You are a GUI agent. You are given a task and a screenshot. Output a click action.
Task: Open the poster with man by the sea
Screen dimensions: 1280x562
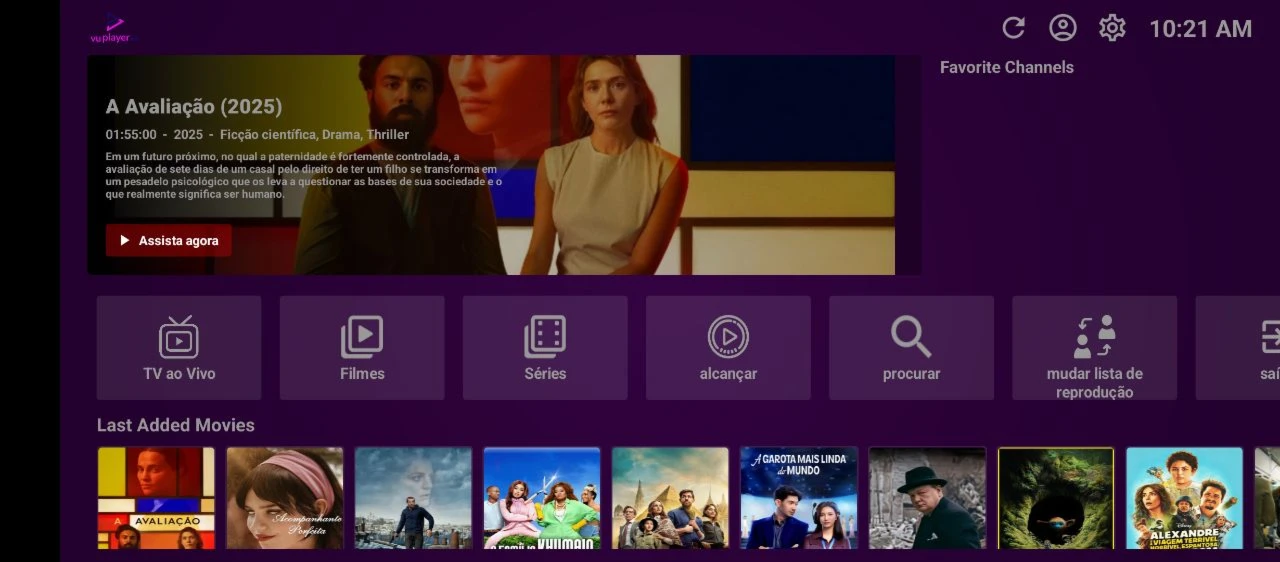point(413,498)
